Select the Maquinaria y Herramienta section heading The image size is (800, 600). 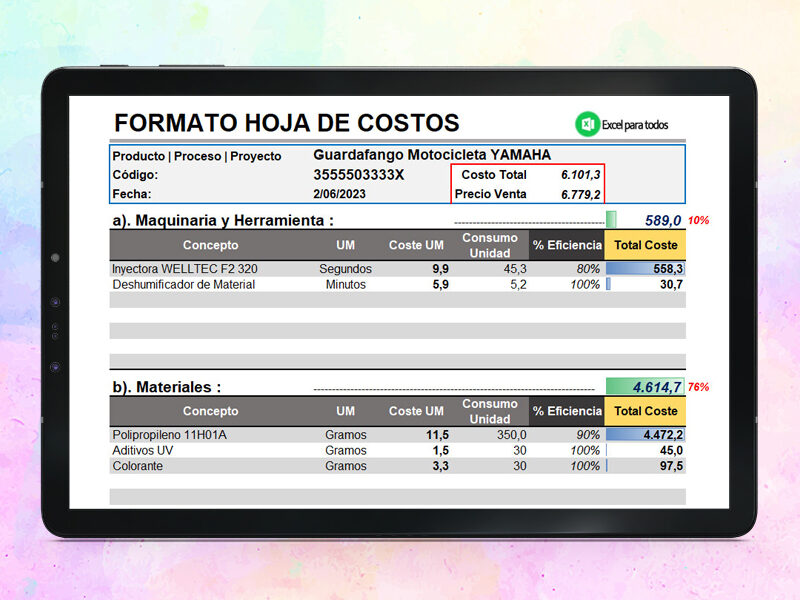[223, 220]
